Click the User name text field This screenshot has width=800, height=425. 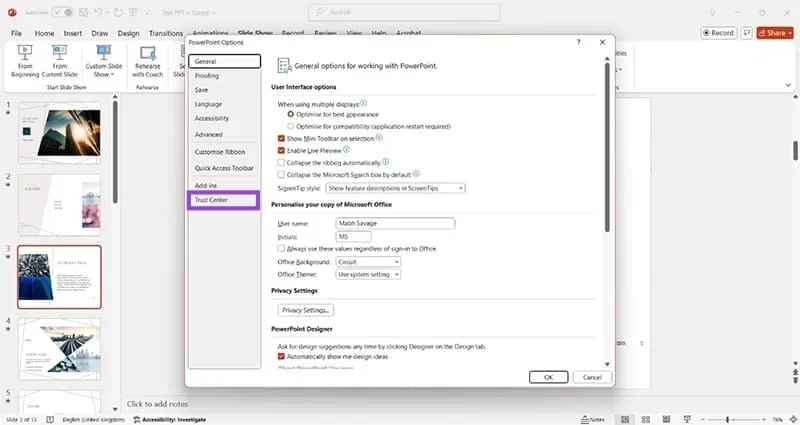tap(397, 223)
